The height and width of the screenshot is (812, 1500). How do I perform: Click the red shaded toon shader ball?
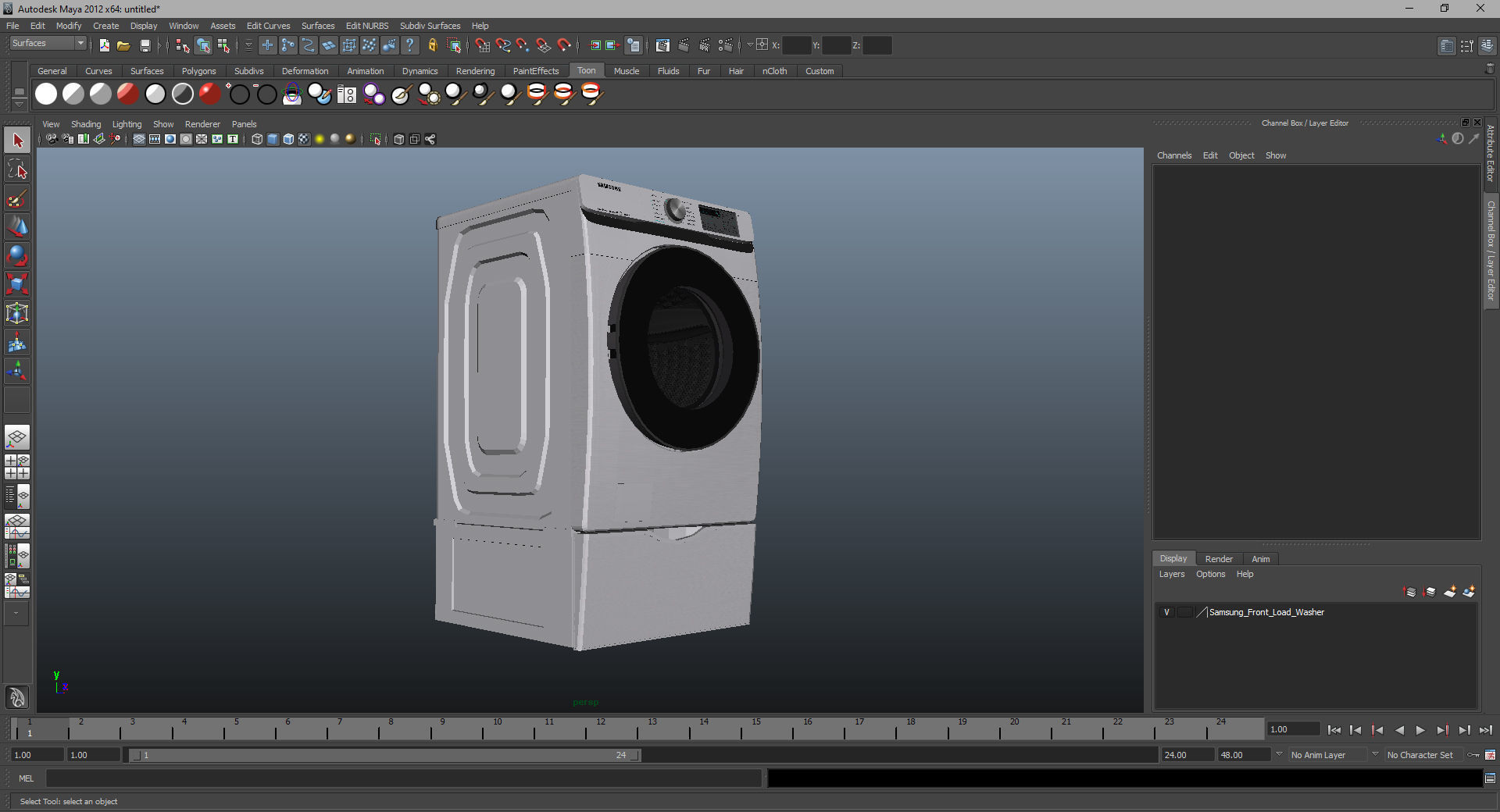128,94
